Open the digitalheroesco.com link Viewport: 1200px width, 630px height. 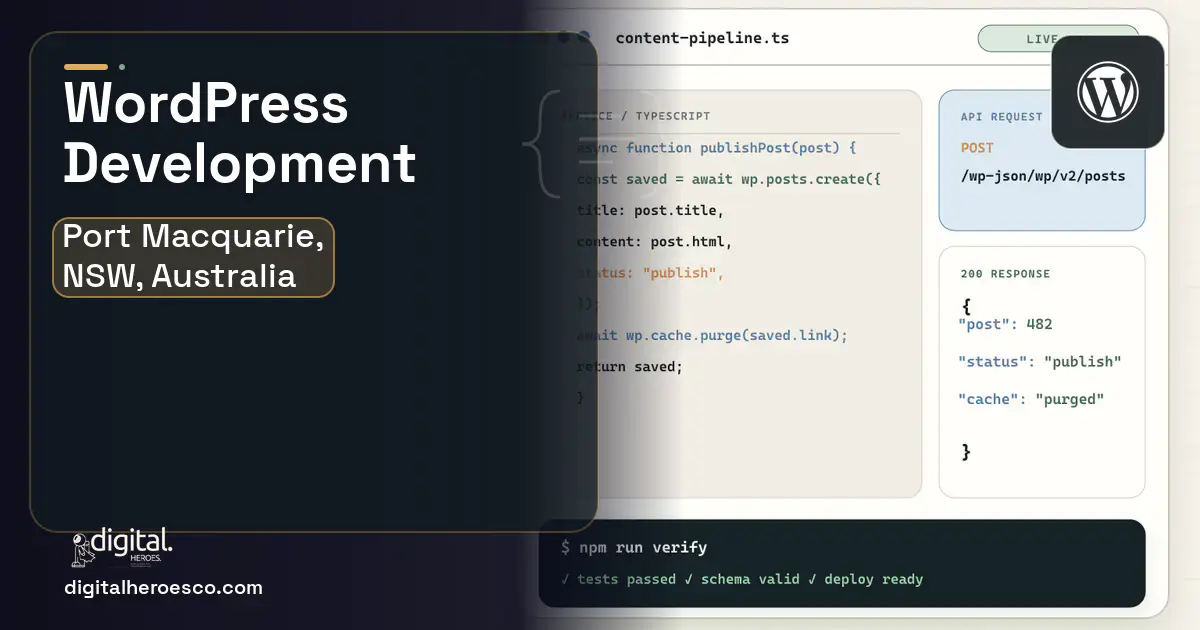point(163,588)
